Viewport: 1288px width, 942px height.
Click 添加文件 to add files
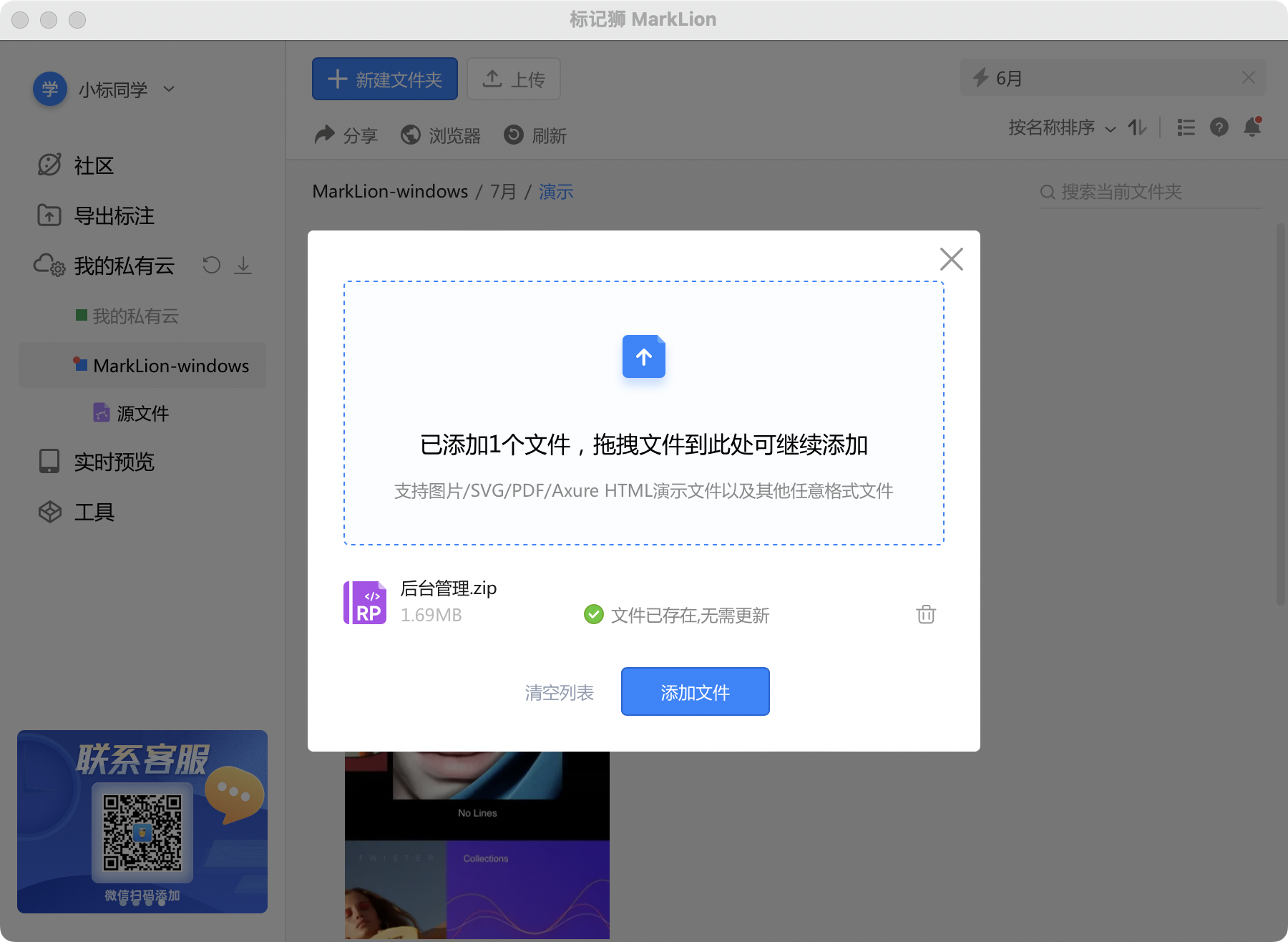695,691
